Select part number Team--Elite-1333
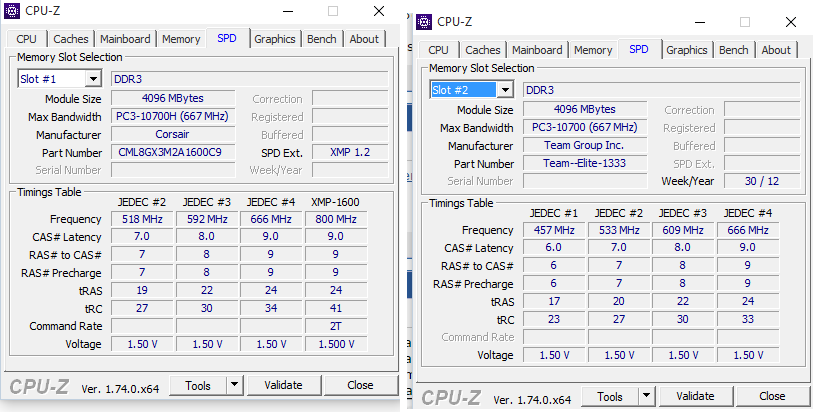This screenshot has width=813, height=412. (x=585, y=163)
